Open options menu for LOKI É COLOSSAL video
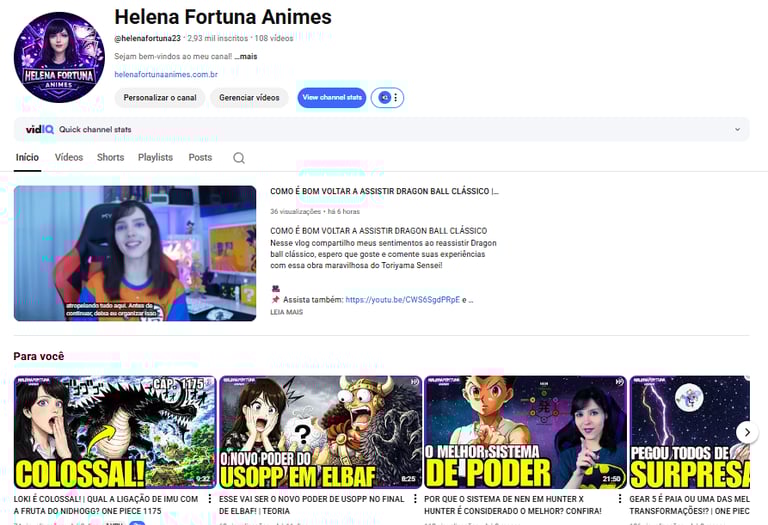Image resolution: width=768 pixels, height=525 pixels. click(210, 499)
